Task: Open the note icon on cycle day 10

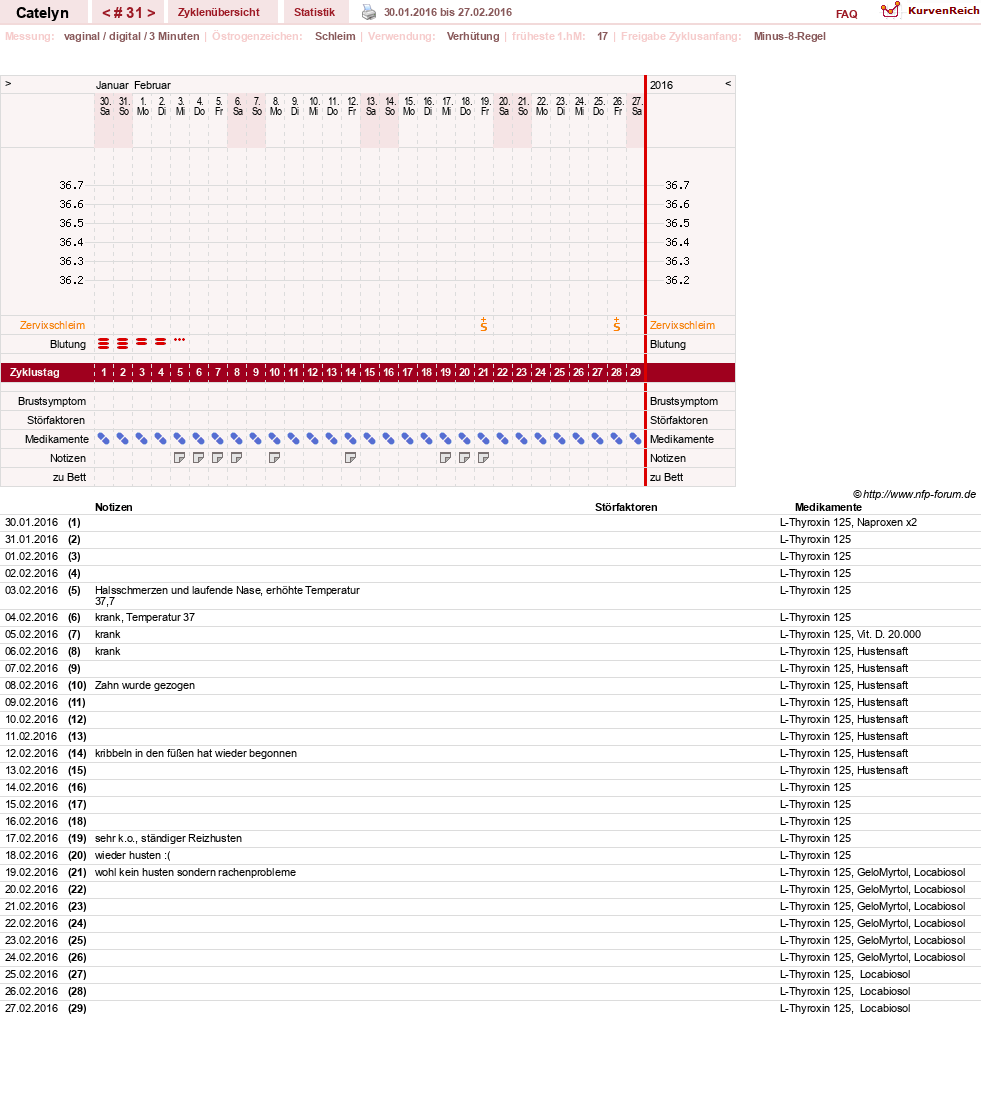Action: coord(274,458)
